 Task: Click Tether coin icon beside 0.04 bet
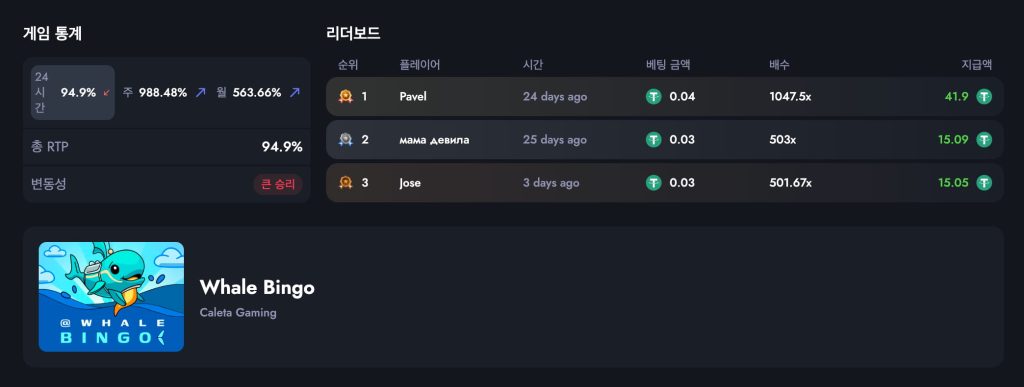coord(654,97)
